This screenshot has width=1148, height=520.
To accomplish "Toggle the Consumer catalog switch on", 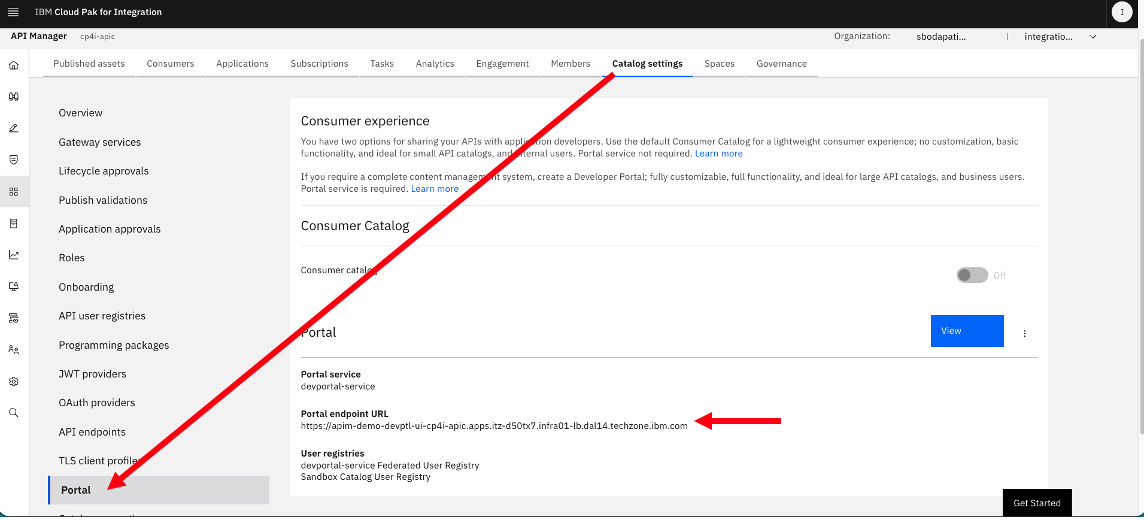I will (x=972, y=275).
